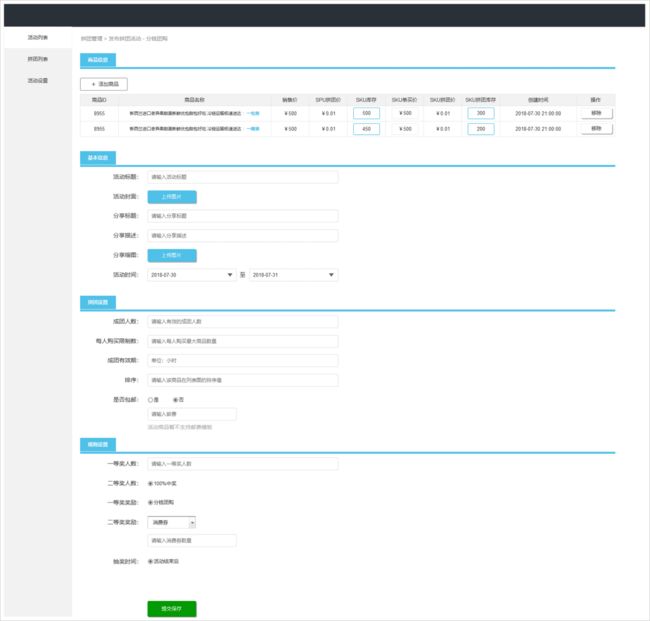This screenshot has height=621, width=650.
Task: Select the 商品信息 section tab
Action: (x=98, y=60)
